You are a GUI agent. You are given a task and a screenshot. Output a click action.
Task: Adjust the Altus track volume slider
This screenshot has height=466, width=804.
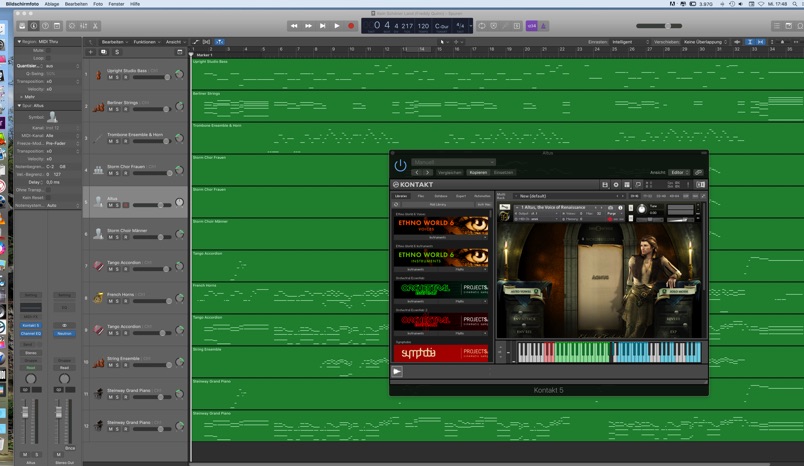pyautogui.click(x=152, y=205)
